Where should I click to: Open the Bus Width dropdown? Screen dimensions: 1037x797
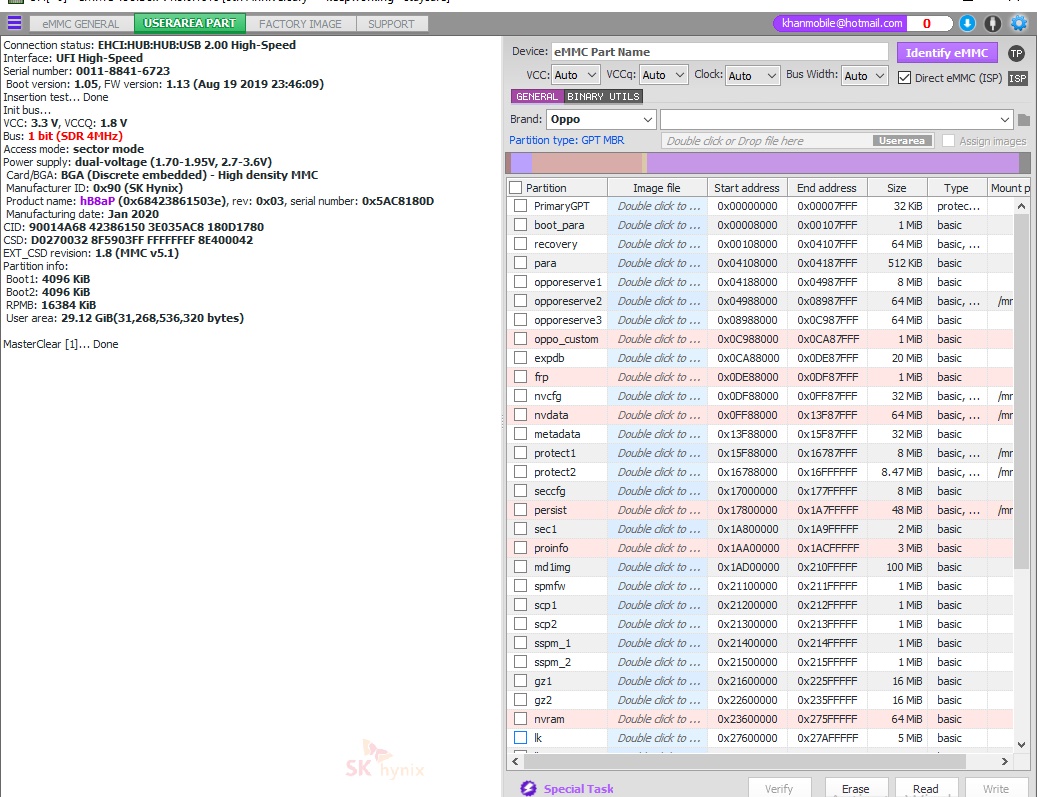pyautogui.click(x=864, y=75)
